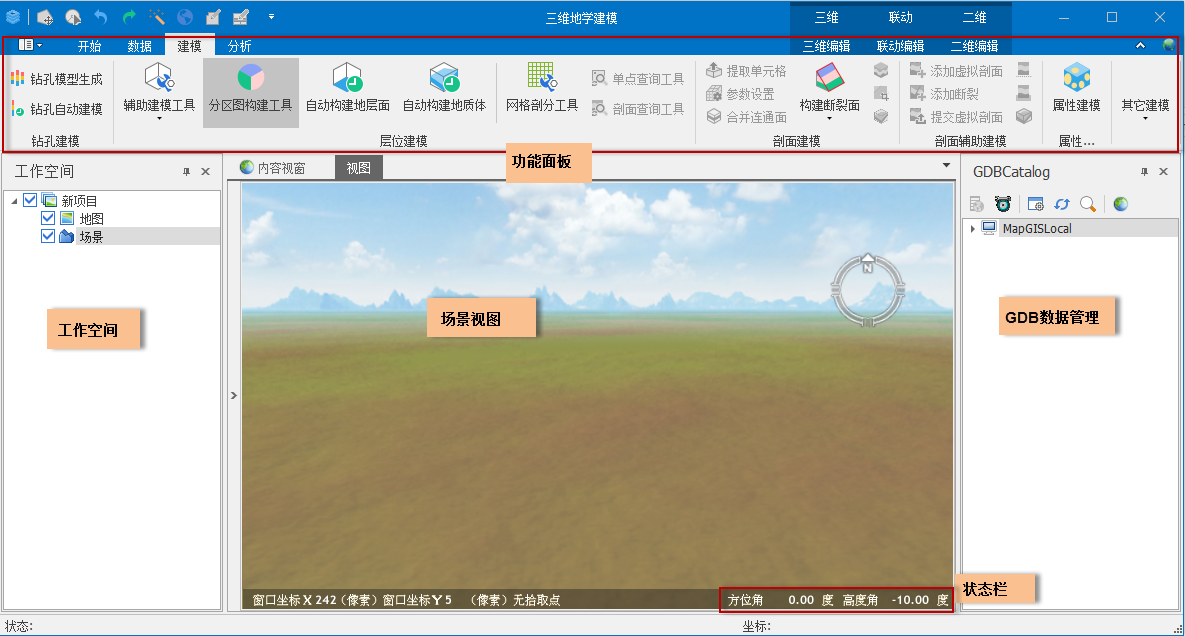Screen dimensions: 1185x636
Task: Click the 自动构建地层面 icon
Action: [347, 77]
